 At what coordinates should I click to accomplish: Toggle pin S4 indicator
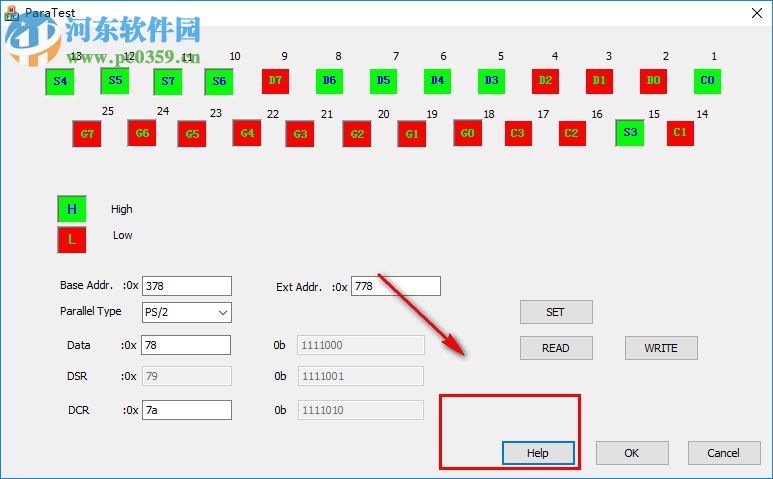click(x=60, y=81)
